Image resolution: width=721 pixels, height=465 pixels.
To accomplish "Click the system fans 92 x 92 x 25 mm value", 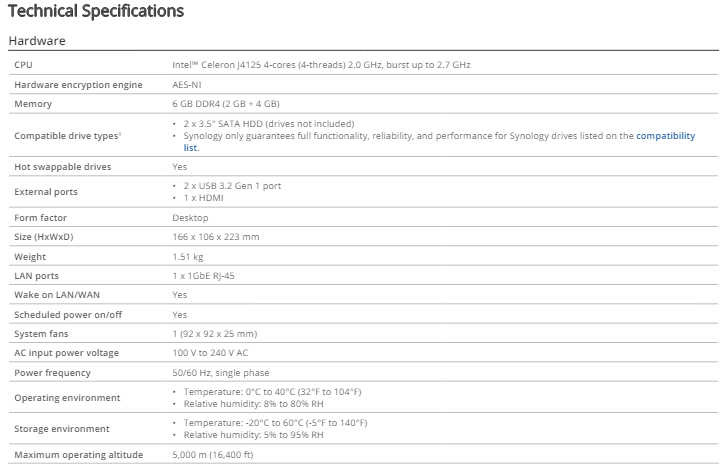I will (215, 334).
